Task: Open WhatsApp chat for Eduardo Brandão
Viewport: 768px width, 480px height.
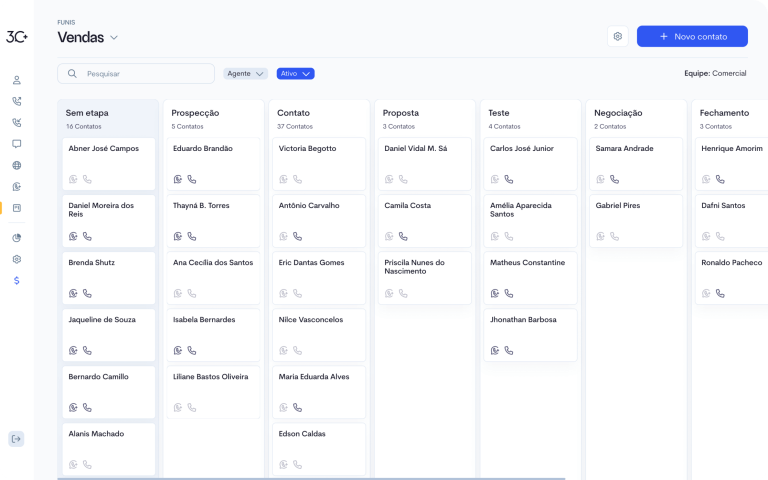Action: [178, 179]
